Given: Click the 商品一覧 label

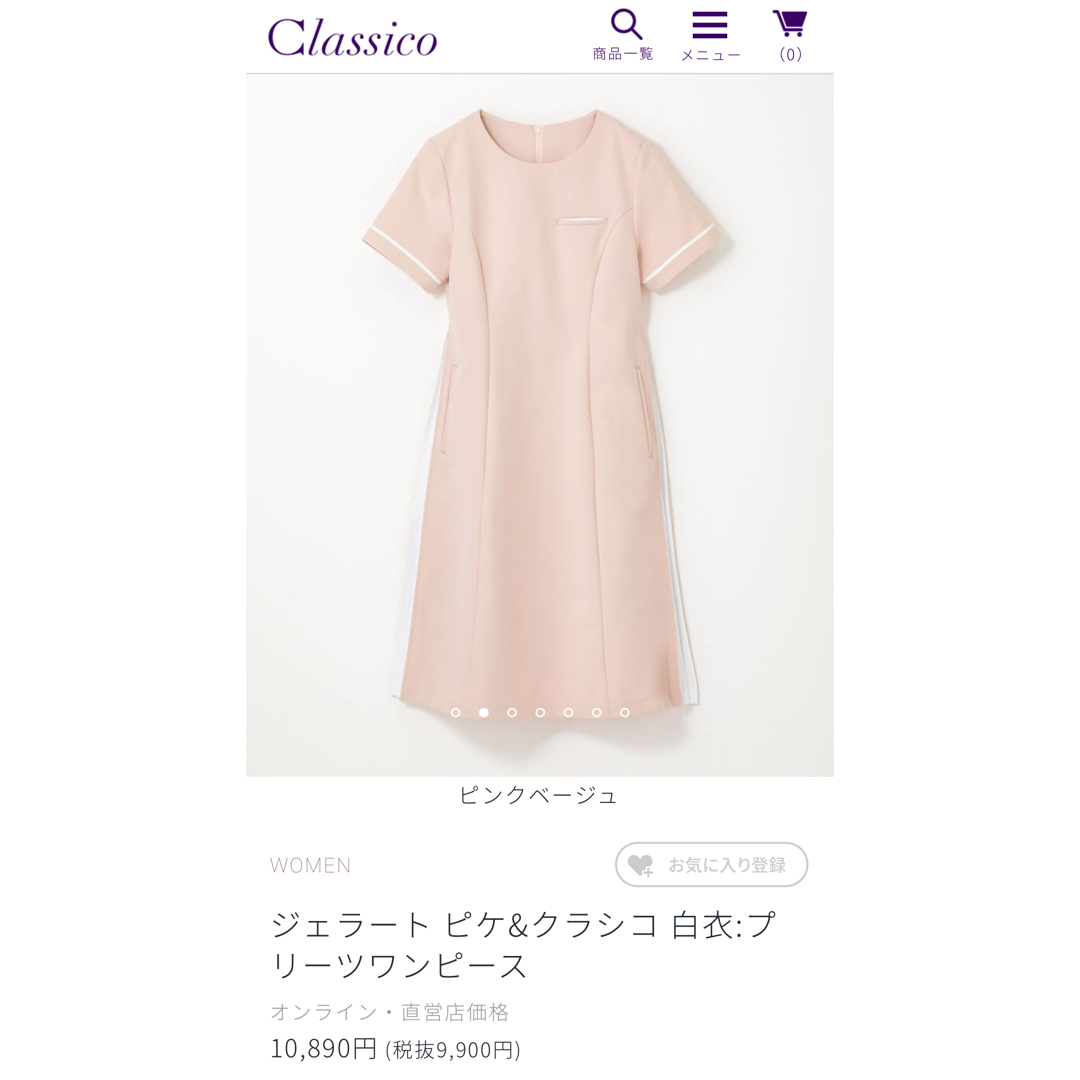Looking at the screenshot, I should (623, 54).
